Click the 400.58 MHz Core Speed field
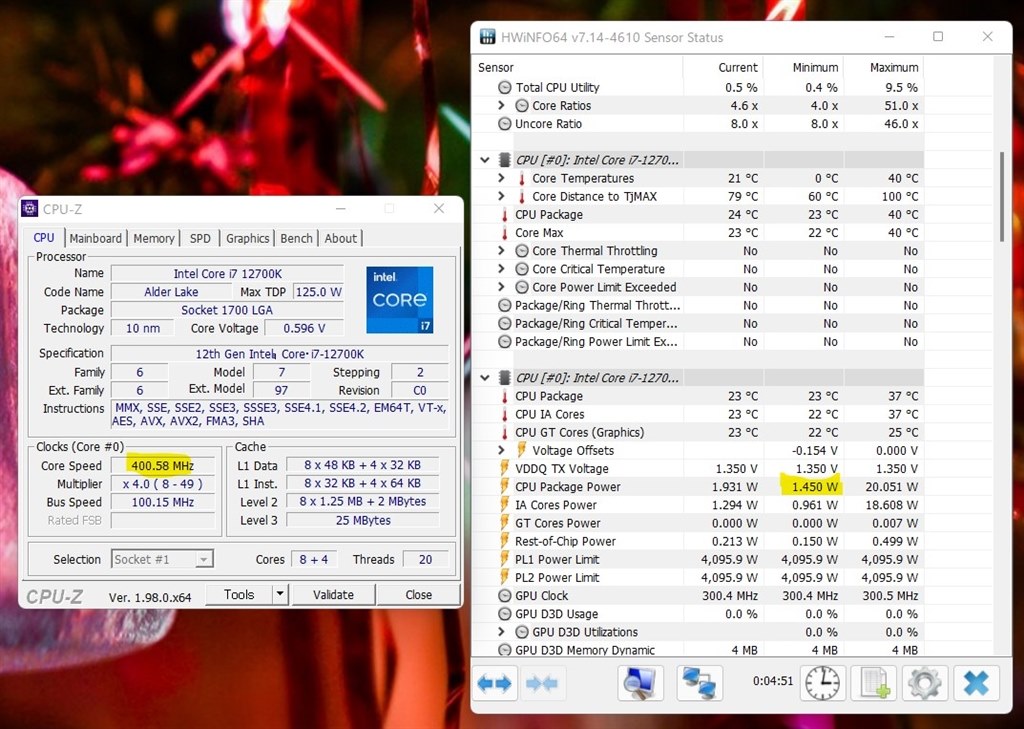 point(163,466)
